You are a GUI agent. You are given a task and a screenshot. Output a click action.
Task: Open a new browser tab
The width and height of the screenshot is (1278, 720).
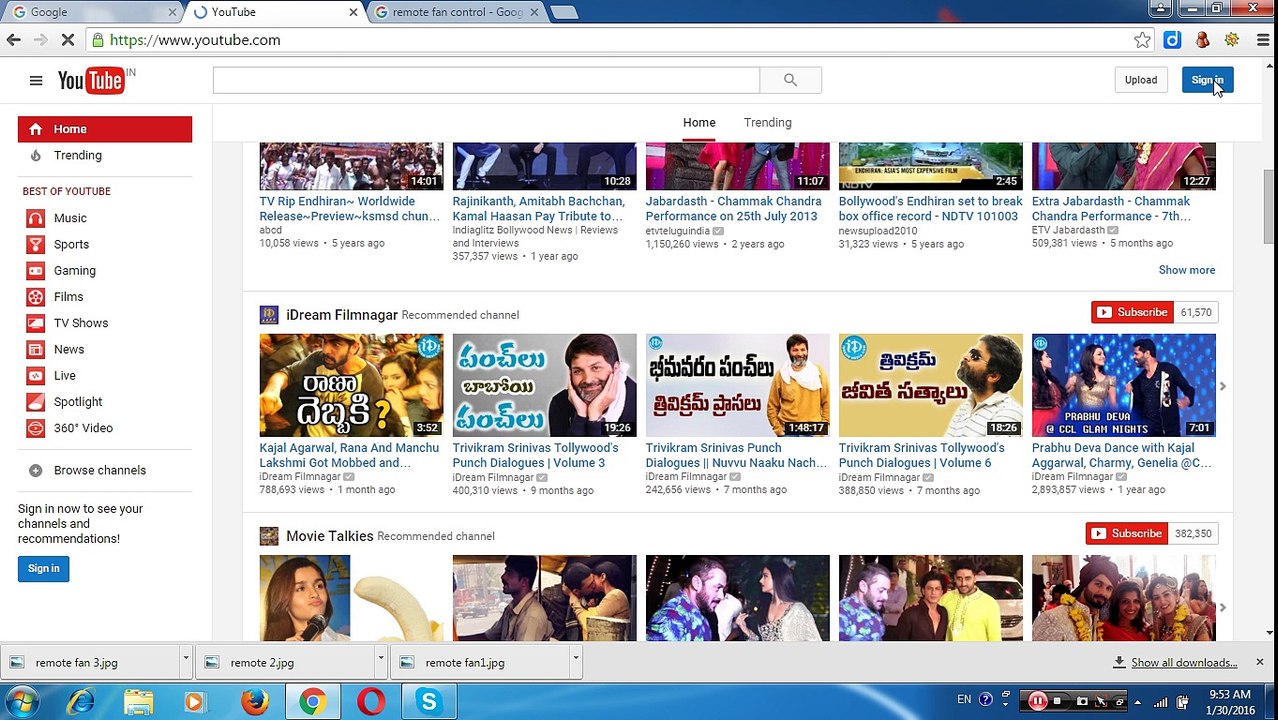pos(563,12)
